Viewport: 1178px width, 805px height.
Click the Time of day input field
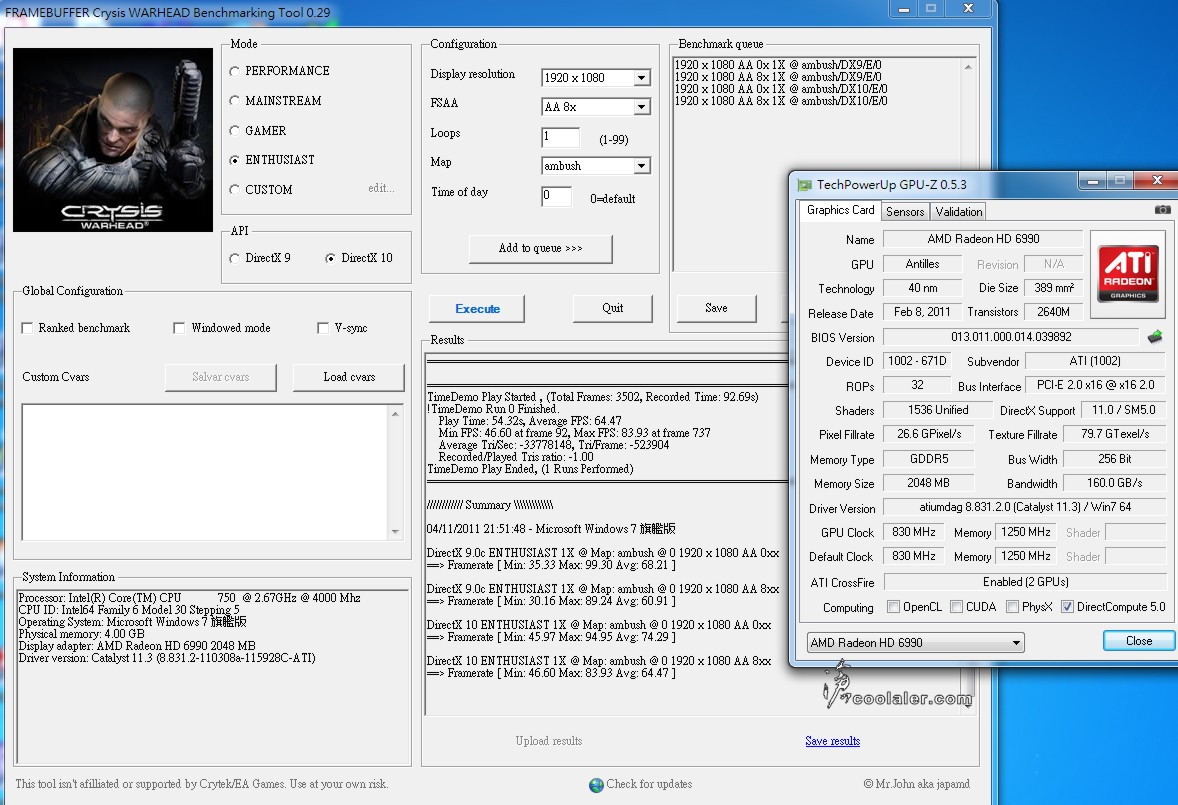point(557,197)
